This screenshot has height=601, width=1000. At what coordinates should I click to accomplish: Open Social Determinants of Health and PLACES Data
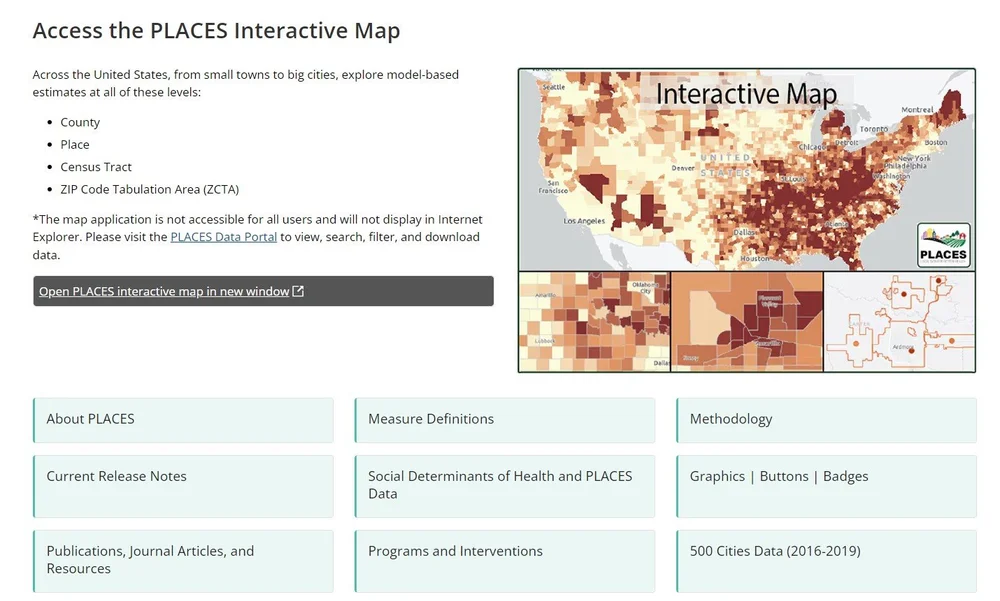[504, 486]
